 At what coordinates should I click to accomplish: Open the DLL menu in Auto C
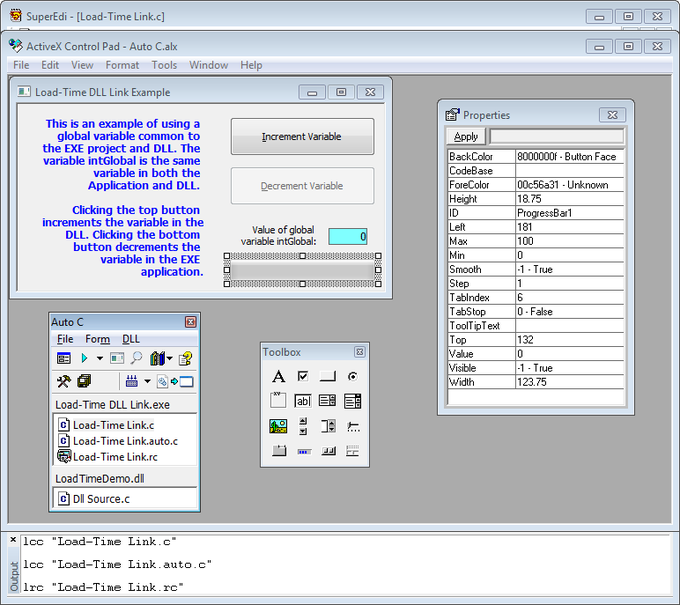pos(131,339)
